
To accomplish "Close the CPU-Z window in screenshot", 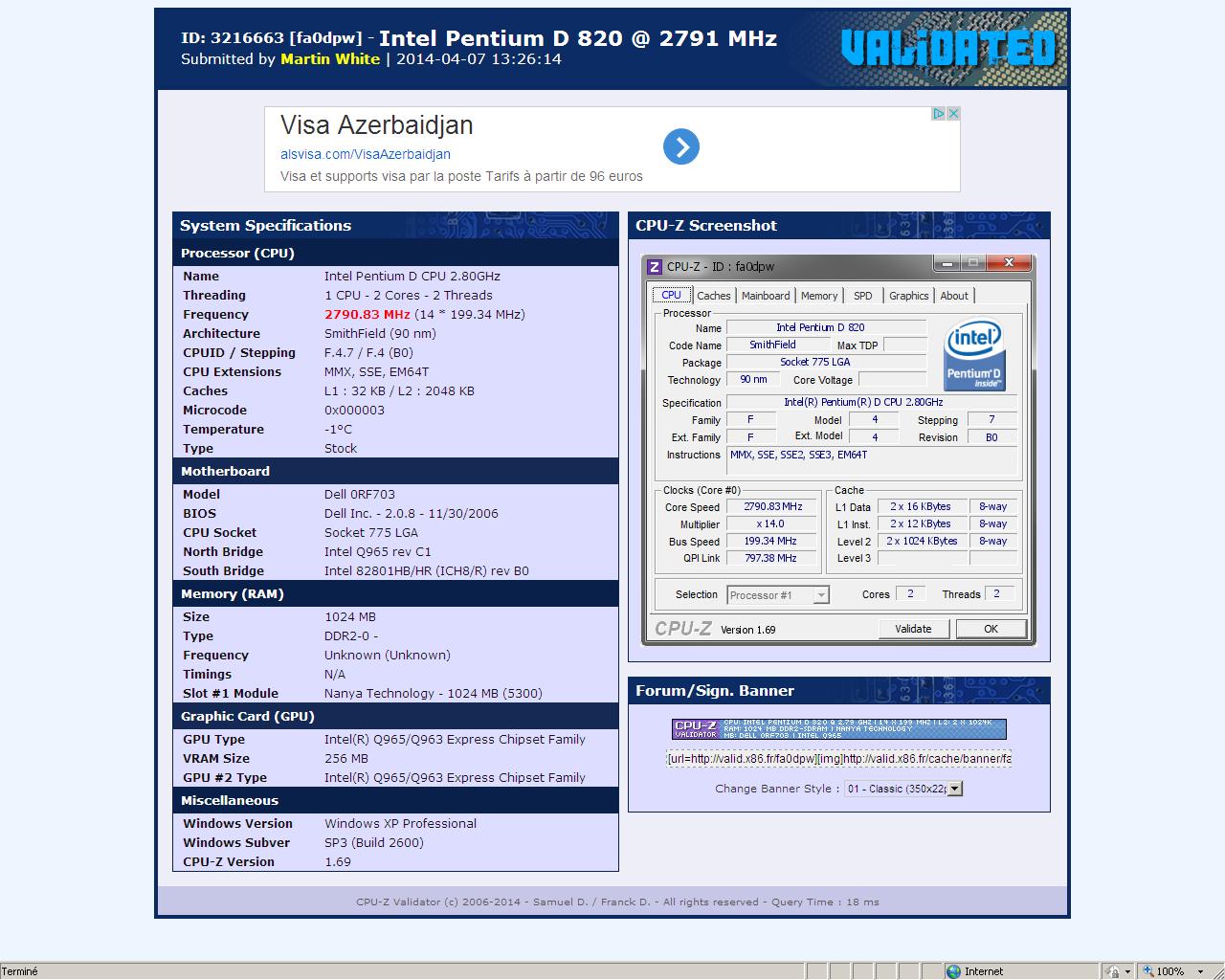I will (1009, 262).
